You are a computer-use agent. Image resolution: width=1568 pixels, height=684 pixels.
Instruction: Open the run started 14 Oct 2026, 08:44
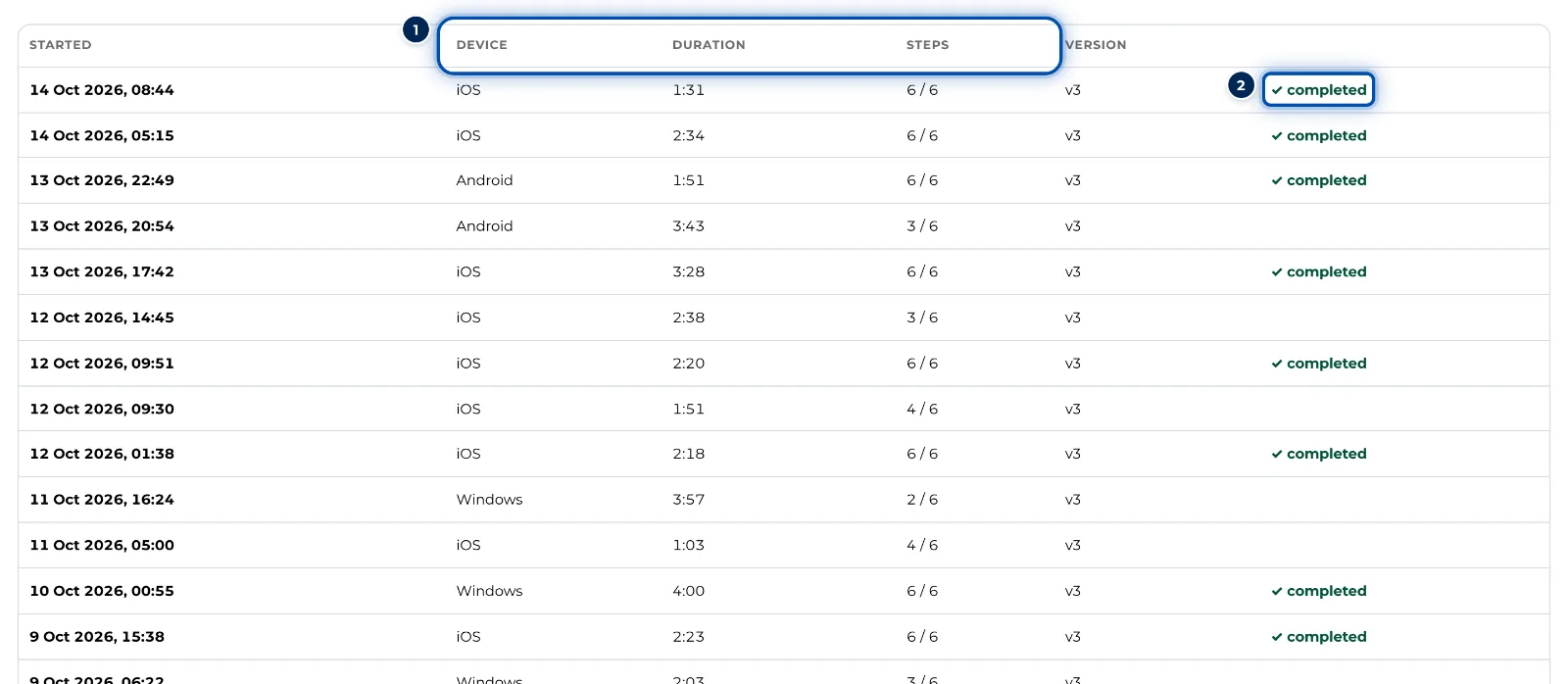784,90
